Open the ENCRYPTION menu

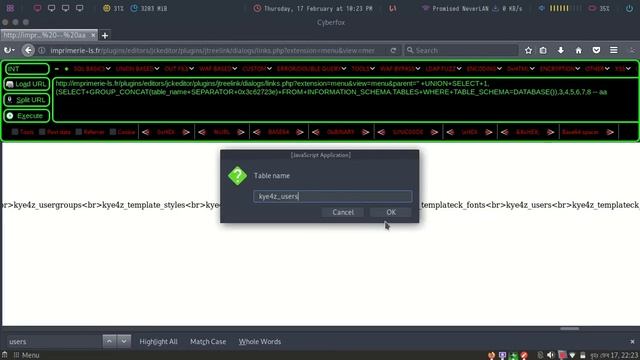[x=560, y=69]
